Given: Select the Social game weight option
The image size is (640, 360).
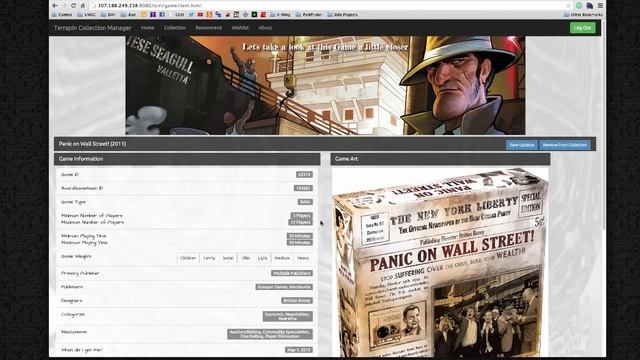Looking at the screenshot, I should [x=228, y=258].
